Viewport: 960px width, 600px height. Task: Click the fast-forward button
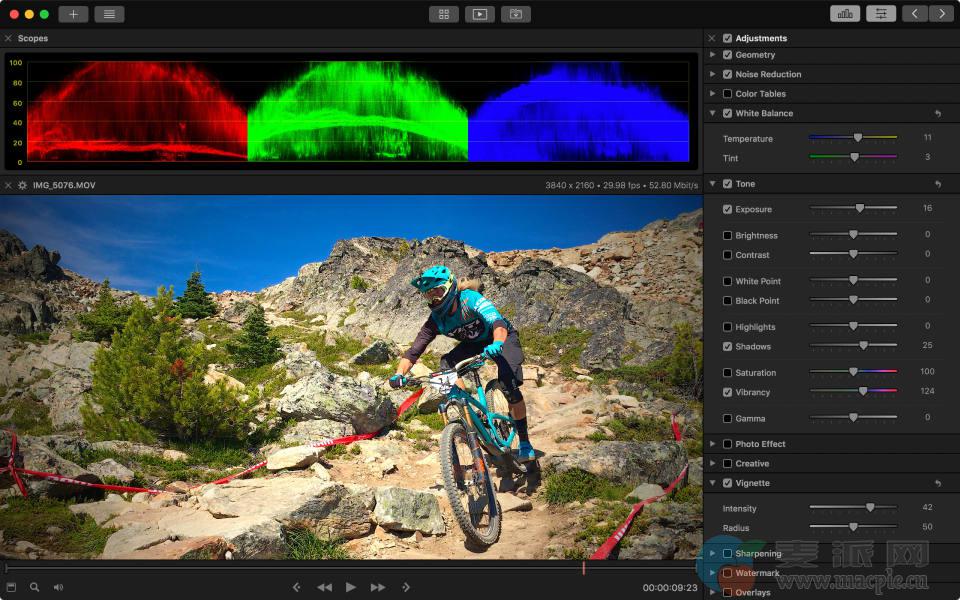(x=378, y=587)
